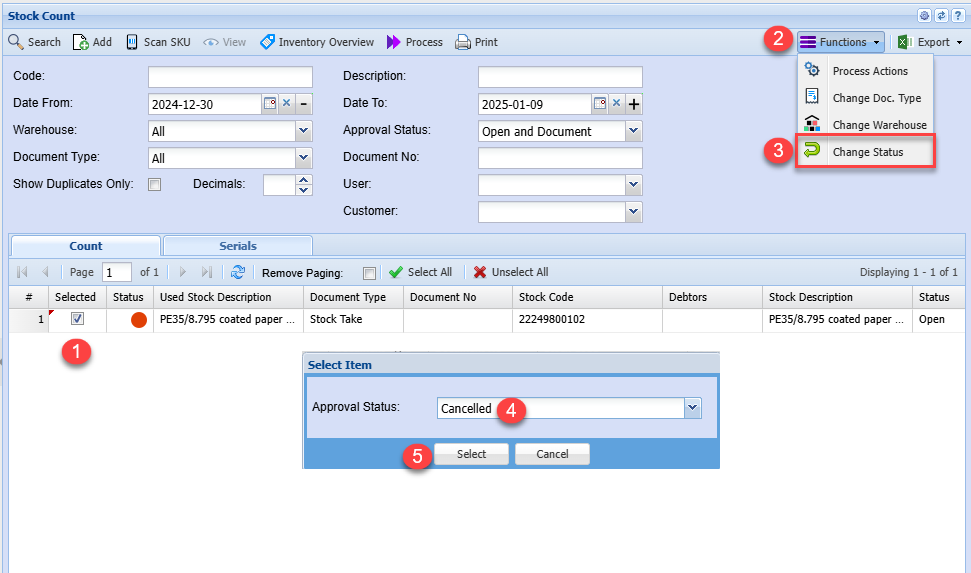Image resolution: width=971 pixels, height=573 pixels.
Task: Click the Print toolbar icon
Action: point(463,42)
